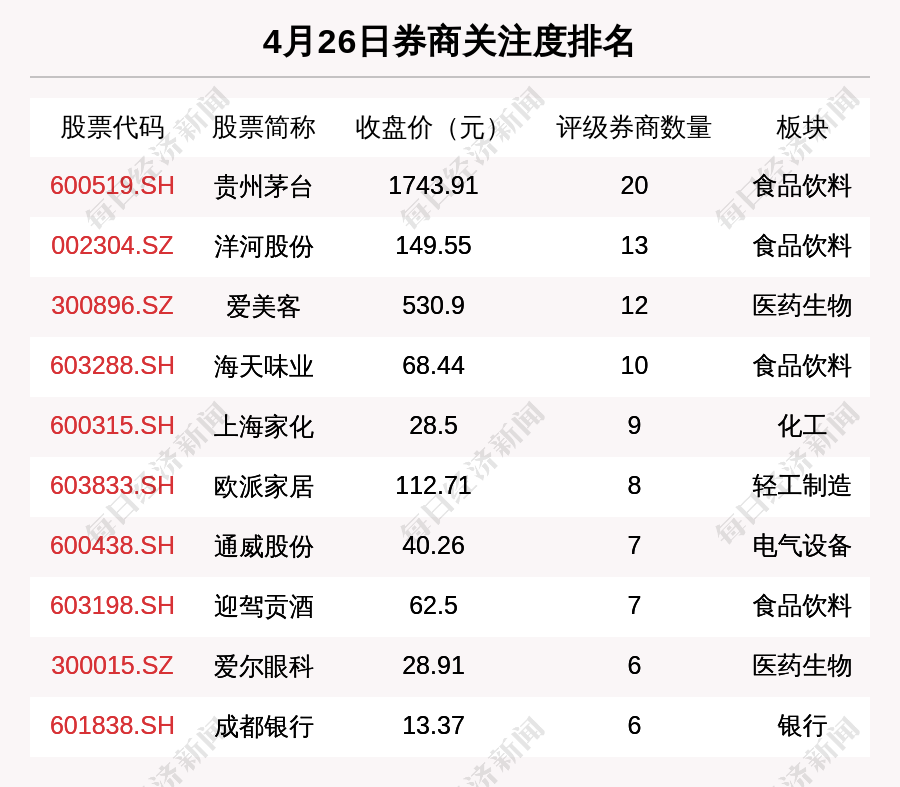Click stock code 600315.SH
Image resolution: width=900 pixels, height=787 pixels.
[x=112, y=426]
